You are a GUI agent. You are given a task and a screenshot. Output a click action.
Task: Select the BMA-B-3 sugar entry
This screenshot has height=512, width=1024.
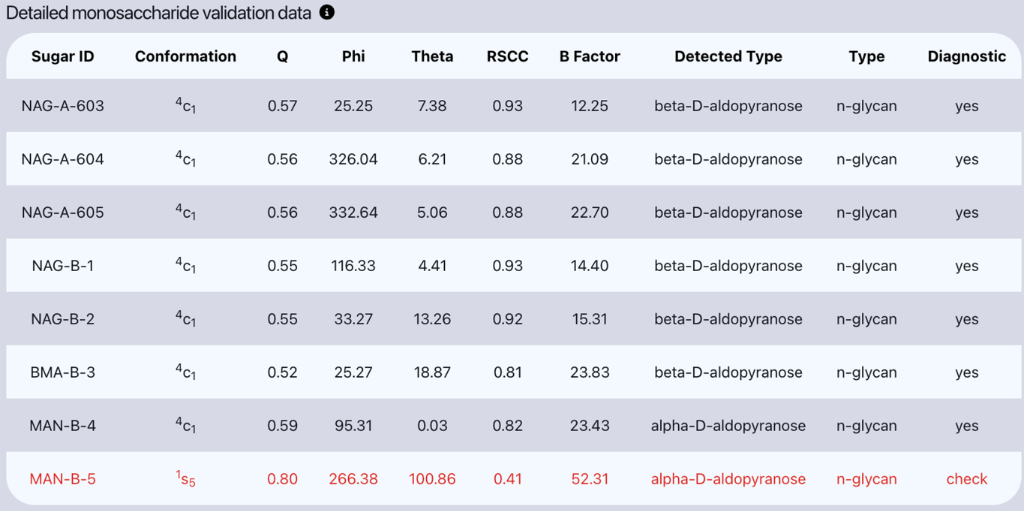62,372
